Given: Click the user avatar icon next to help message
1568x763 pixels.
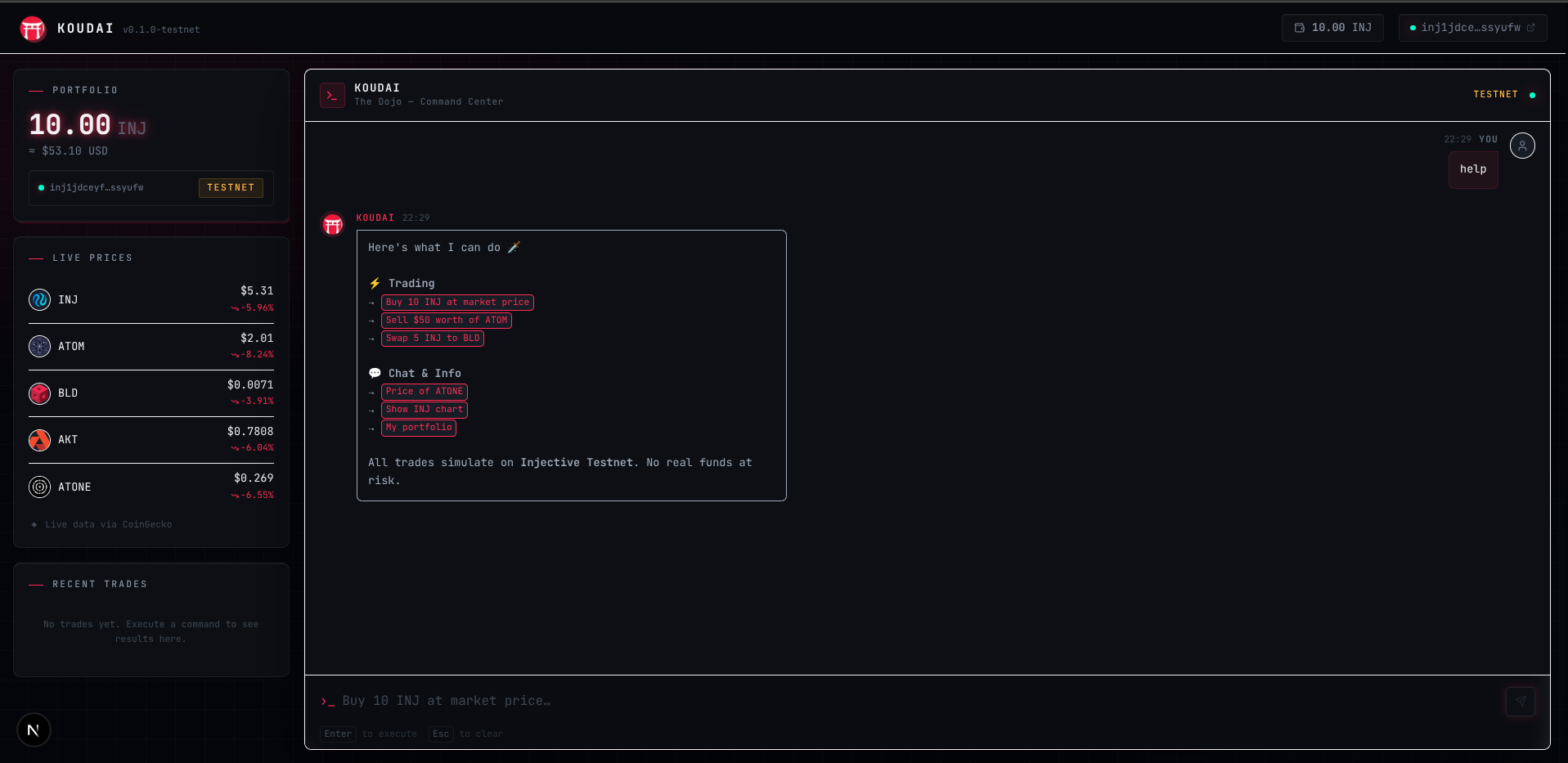Looking at the screenshot, I should point(1522,146).
